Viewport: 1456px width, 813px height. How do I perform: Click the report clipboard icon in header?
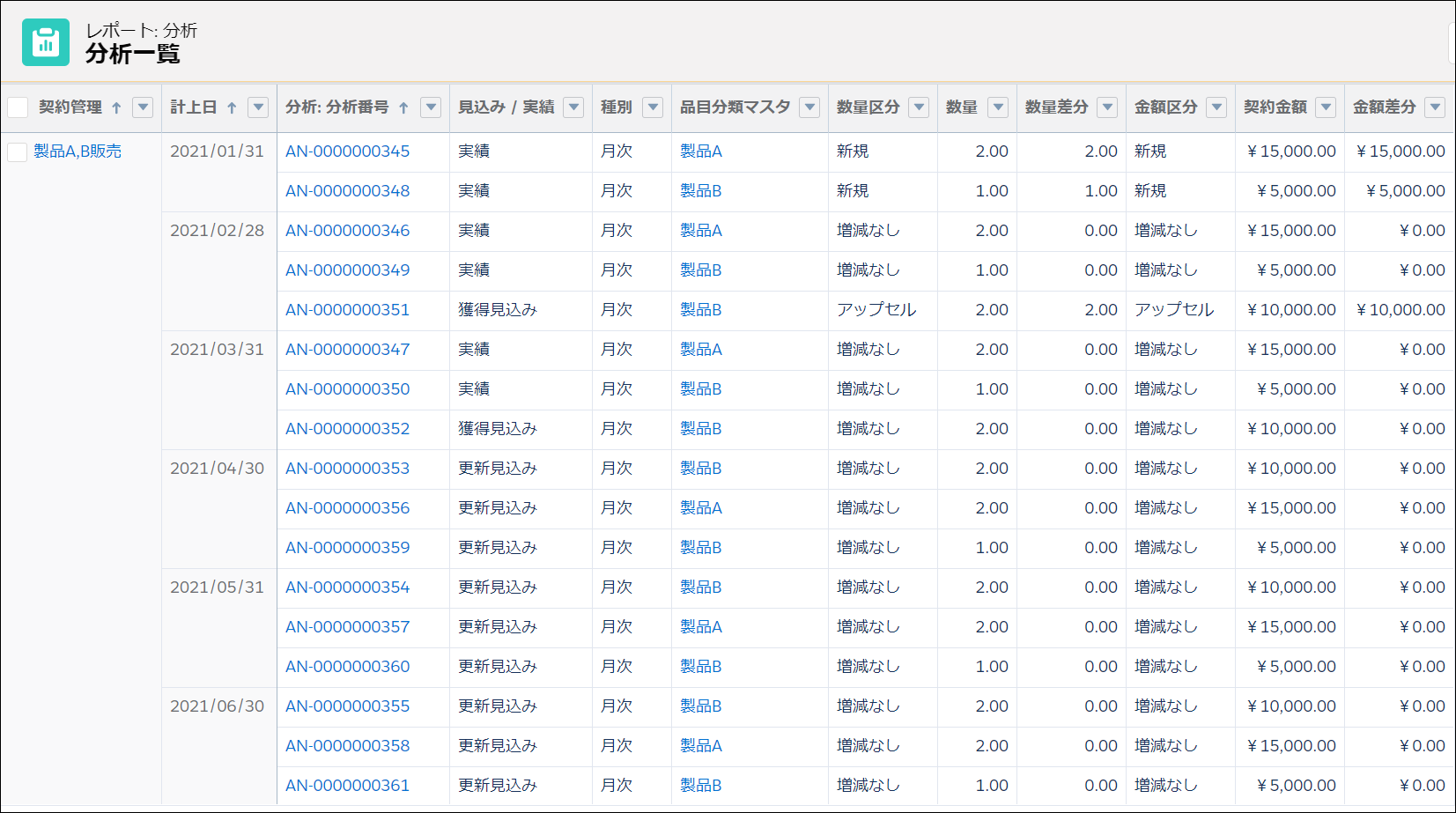pyautogui.click(x=45, y=42)
